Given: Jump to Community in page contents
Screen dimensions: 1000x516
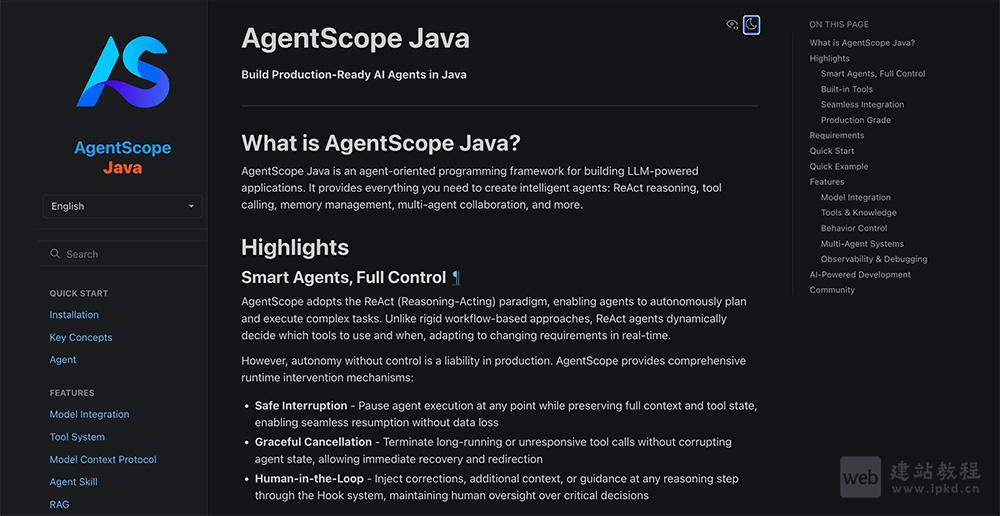Looking at the screenshot, I should pyautogui.click(x=832, y=290).
